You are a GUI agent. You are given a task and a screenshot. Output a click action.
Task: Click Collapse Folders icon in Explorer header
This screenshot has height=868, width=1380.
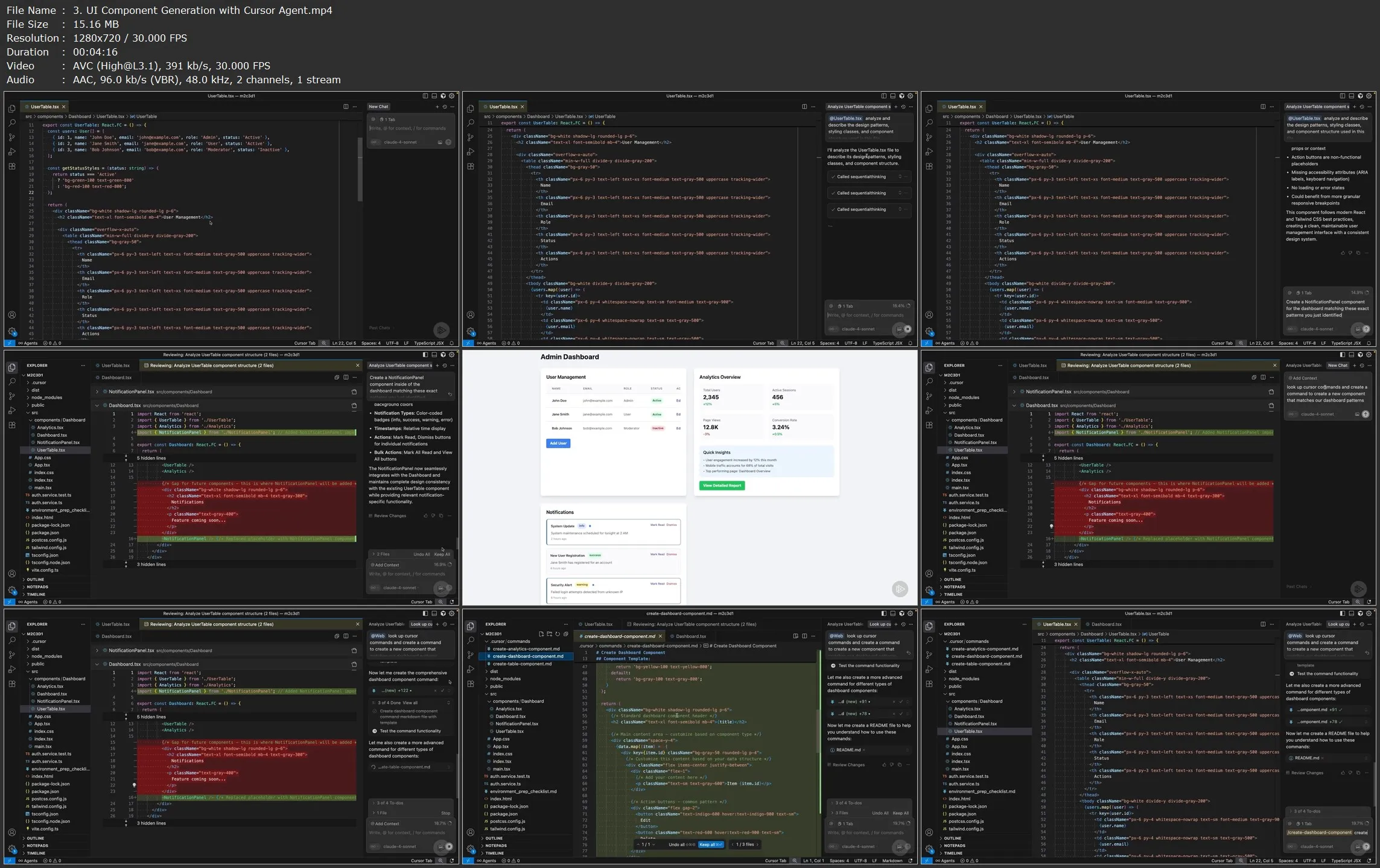tap(565, 634)
